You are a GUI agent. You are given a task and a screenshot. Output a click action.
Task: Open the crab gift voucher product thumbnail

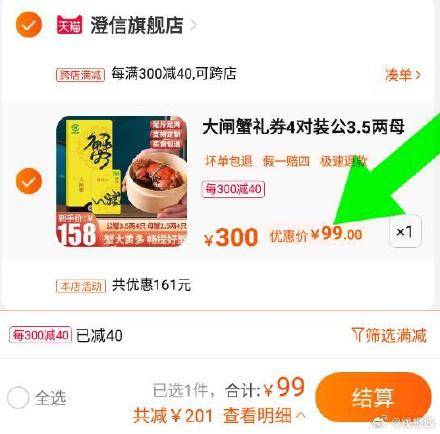coord(122,181)
